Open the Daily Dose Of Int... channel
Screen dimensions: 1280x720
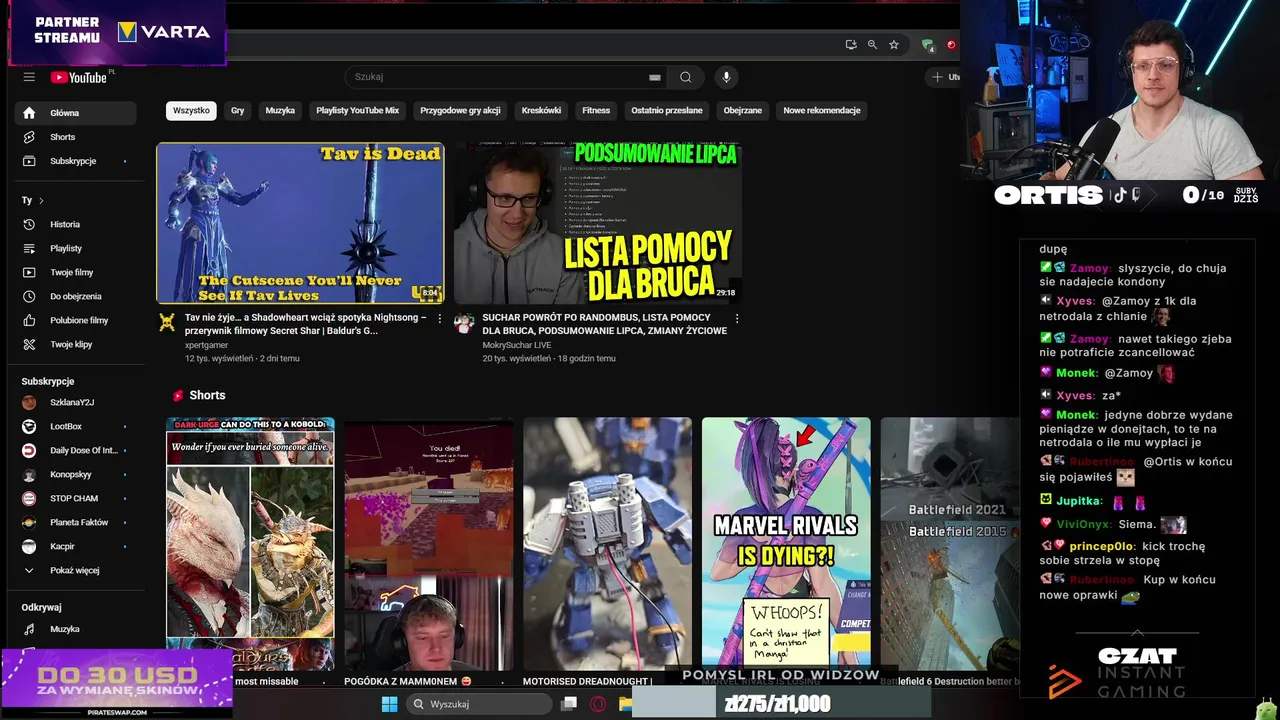click(x=75, y=450)
